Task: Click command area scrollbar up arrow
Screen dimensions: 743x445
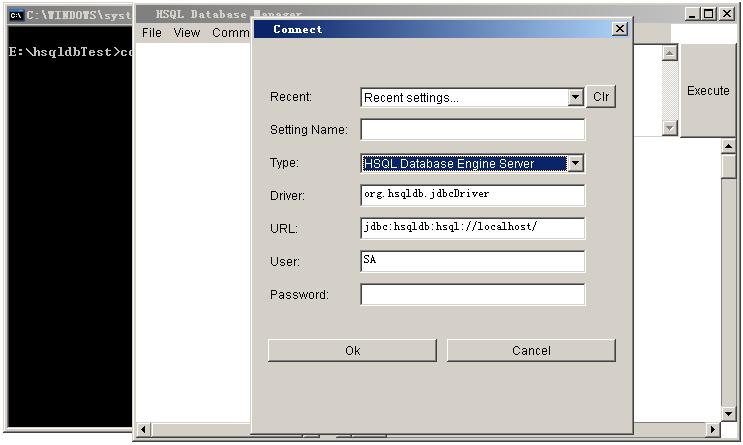Action: click(x=669, y=53)
